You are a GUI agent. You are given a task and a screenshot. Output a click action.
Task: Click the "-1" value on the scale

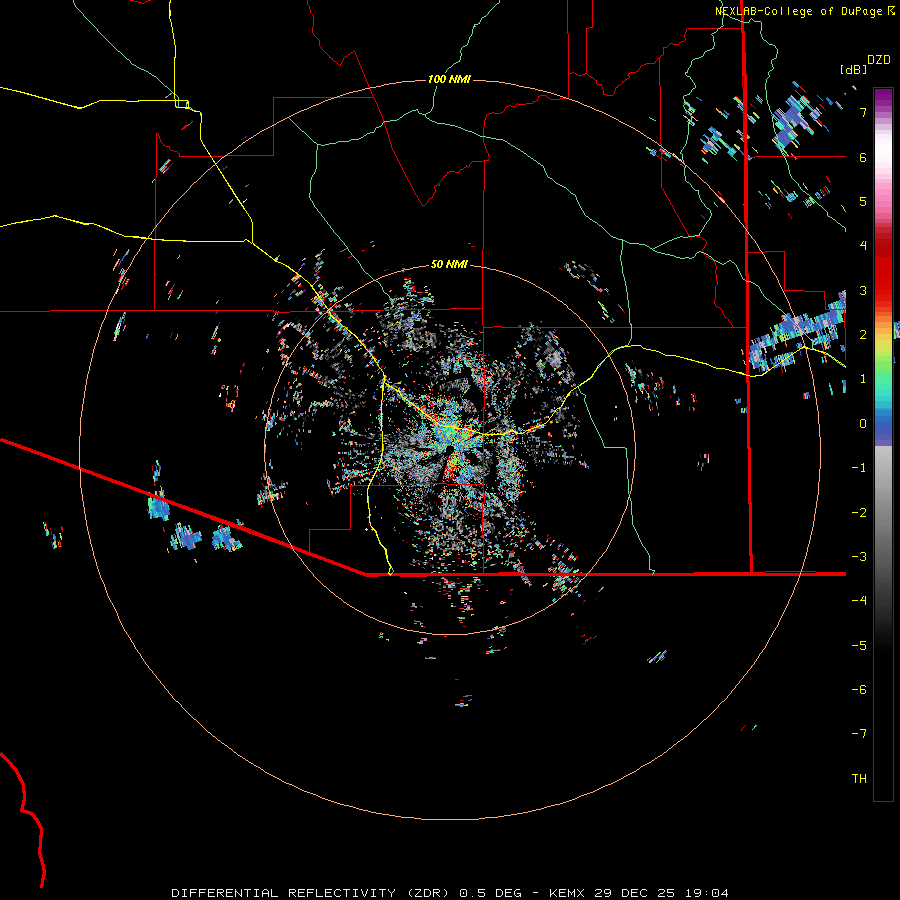coord(859,468)
